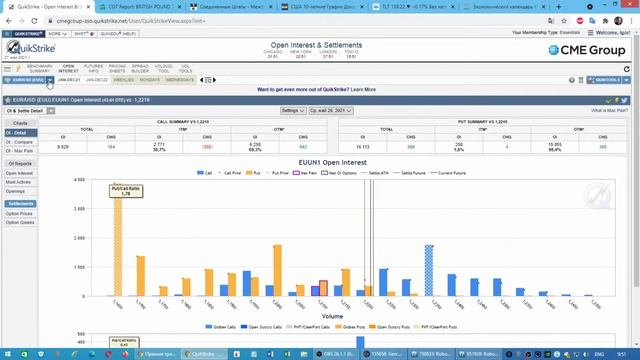
Task: Open the Benchmark Summary menu
Action: point(40,69)
